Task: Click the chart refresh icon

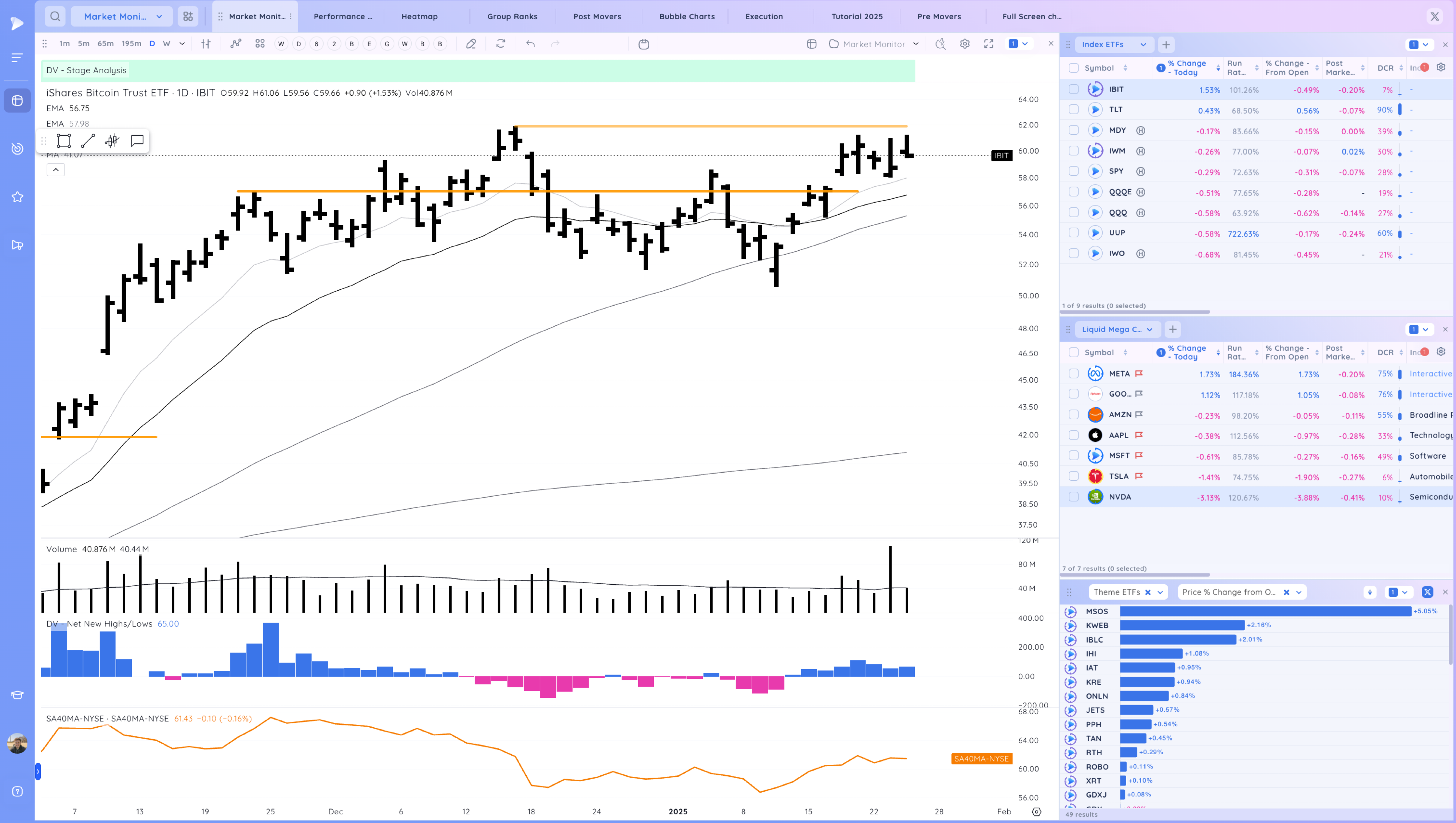Action: pos(500,44)
